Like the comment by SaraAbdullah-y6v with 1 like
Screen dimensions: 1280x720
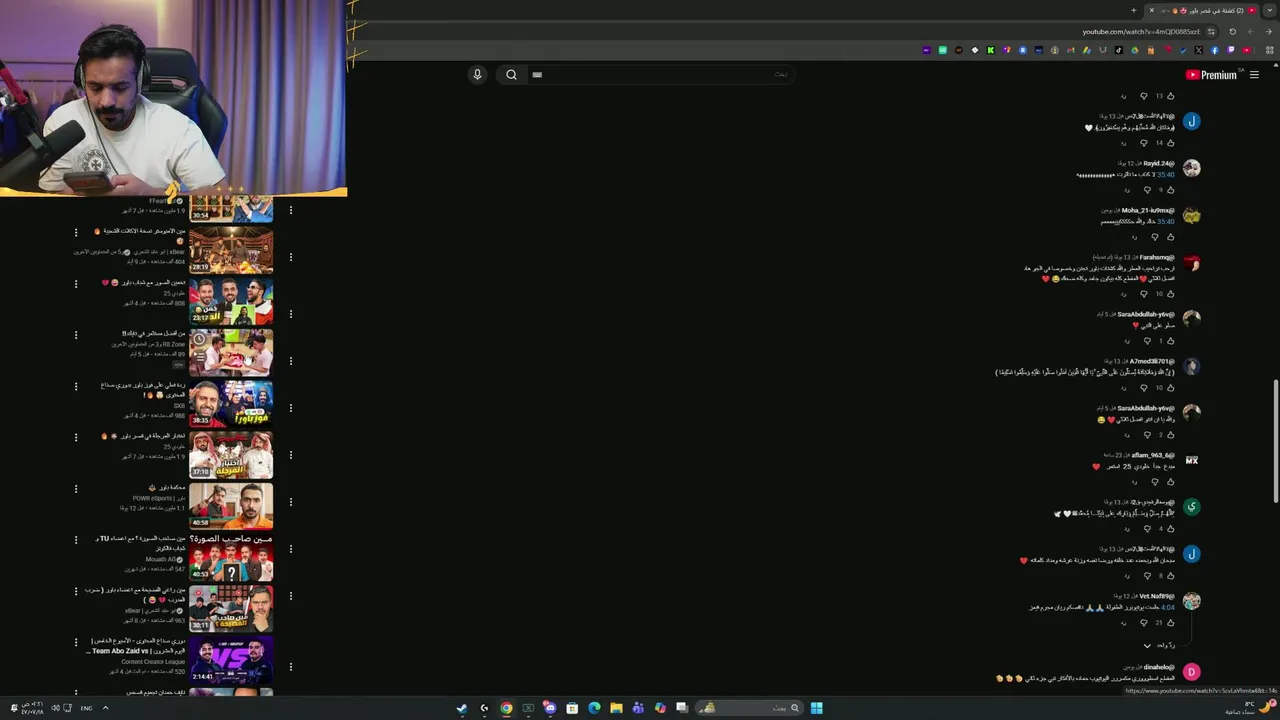tap(1170, 341)
